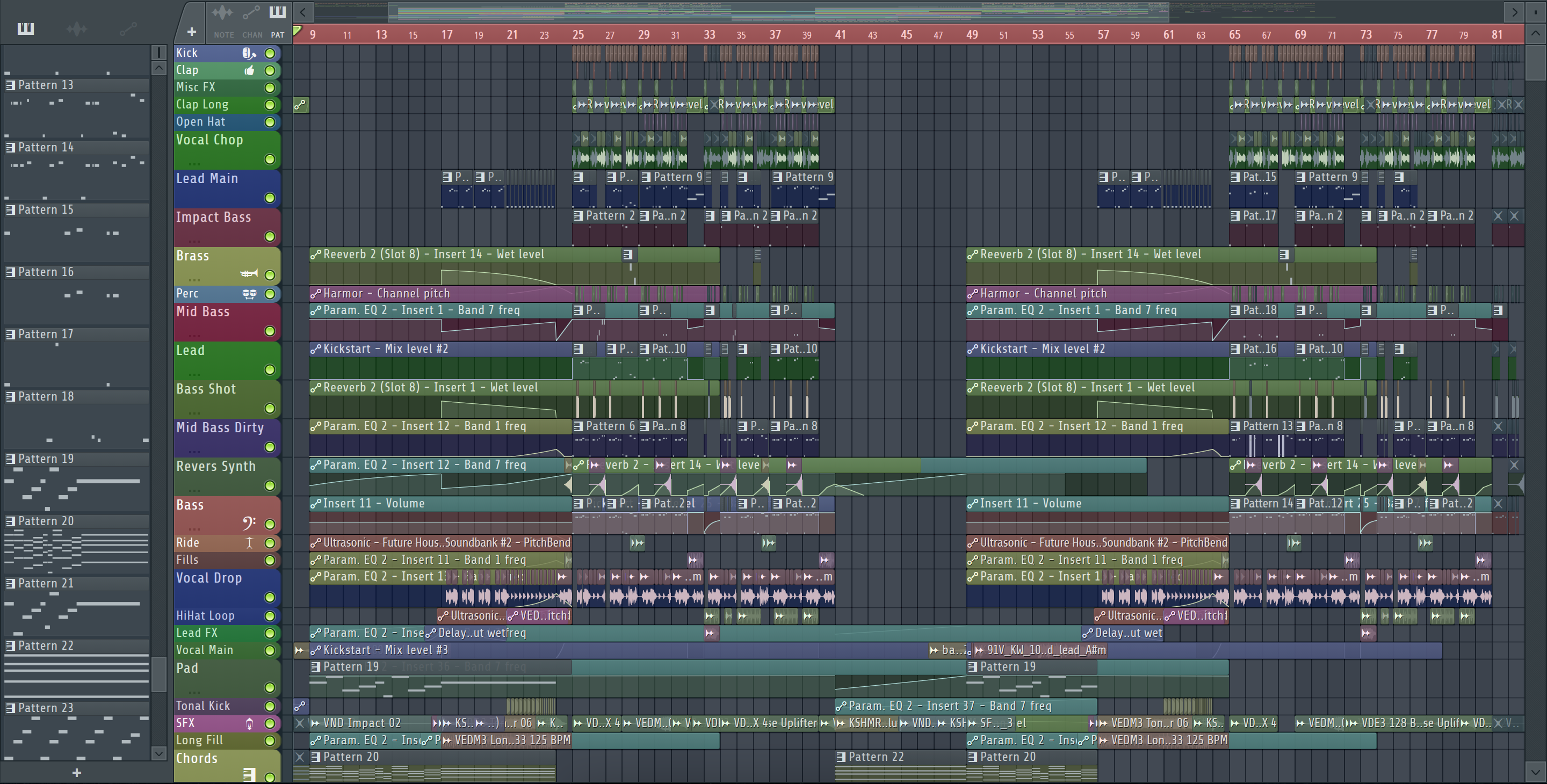
Task: Select the VND Impact 02 audio clip
Action: [371, 723]
